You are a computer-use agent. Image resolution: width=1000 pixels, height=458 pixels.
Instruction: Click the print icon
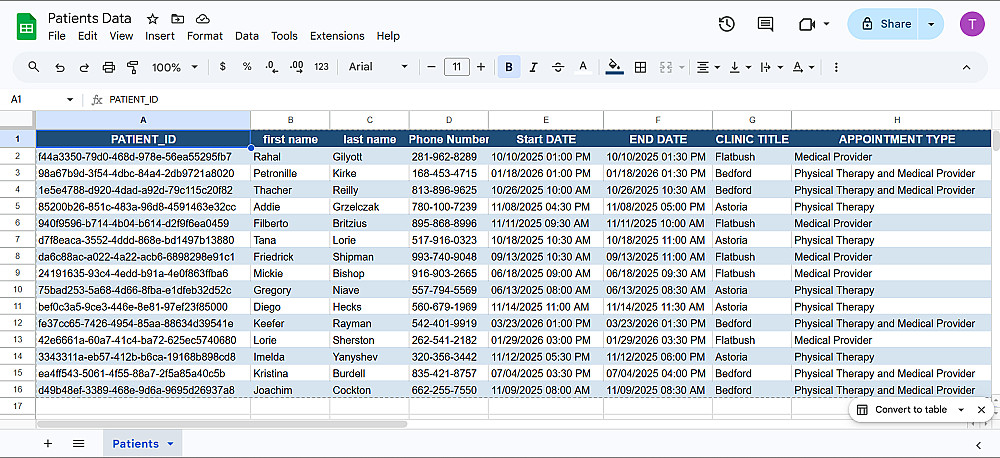click(109, 67)
